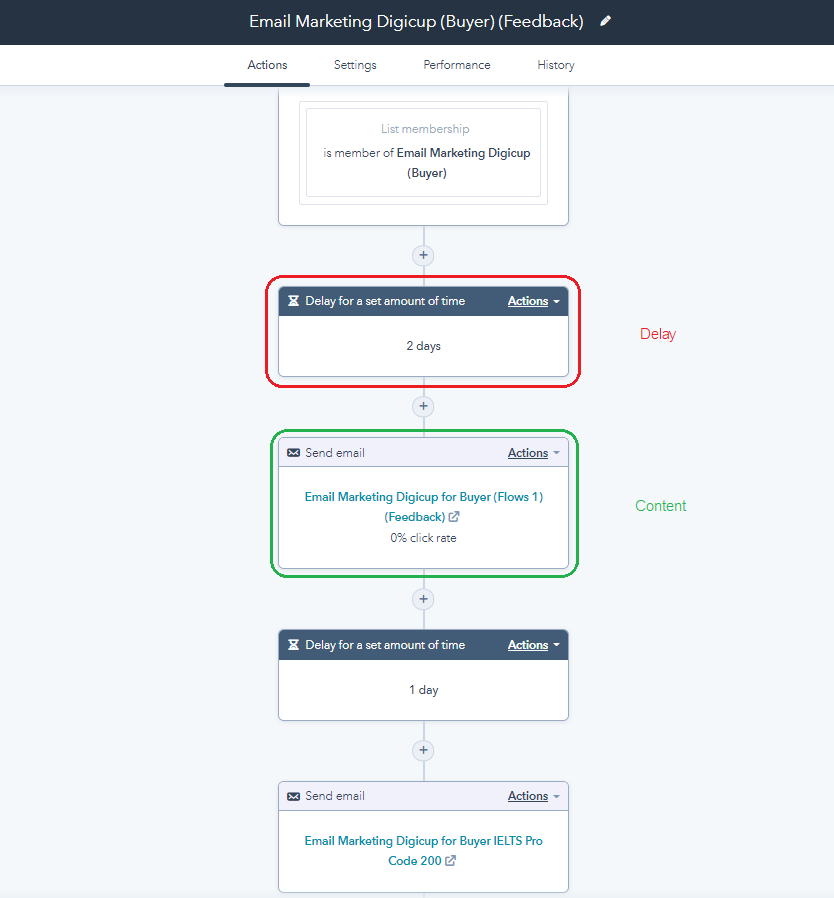
Task: Click the hourglass icon on the 2 days delay
Action: pos(294,301)
